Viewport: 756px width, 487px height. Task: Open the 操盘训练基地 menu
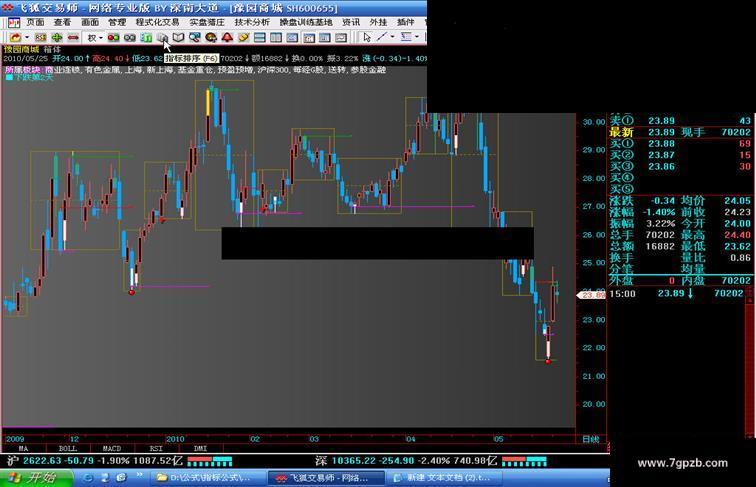tap(306, 22)
